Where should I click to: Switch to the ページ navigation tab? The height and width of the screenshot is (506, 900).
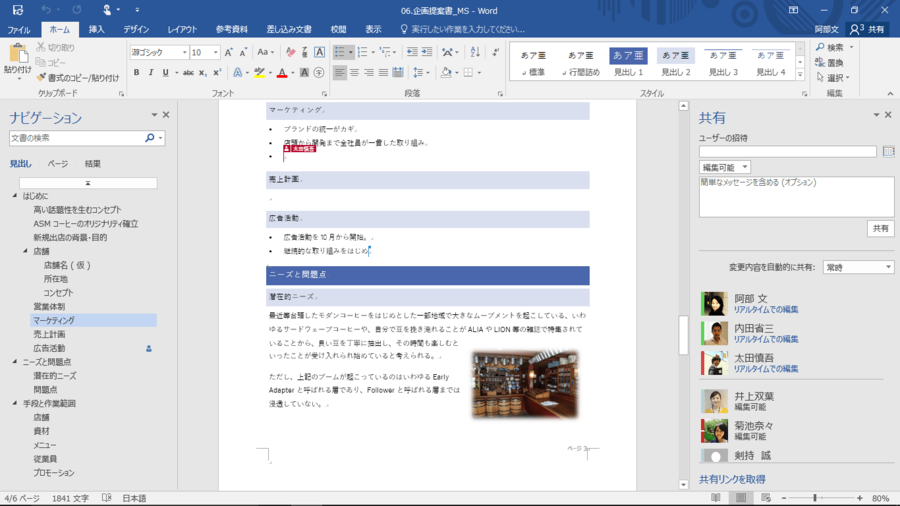(58, 163)
